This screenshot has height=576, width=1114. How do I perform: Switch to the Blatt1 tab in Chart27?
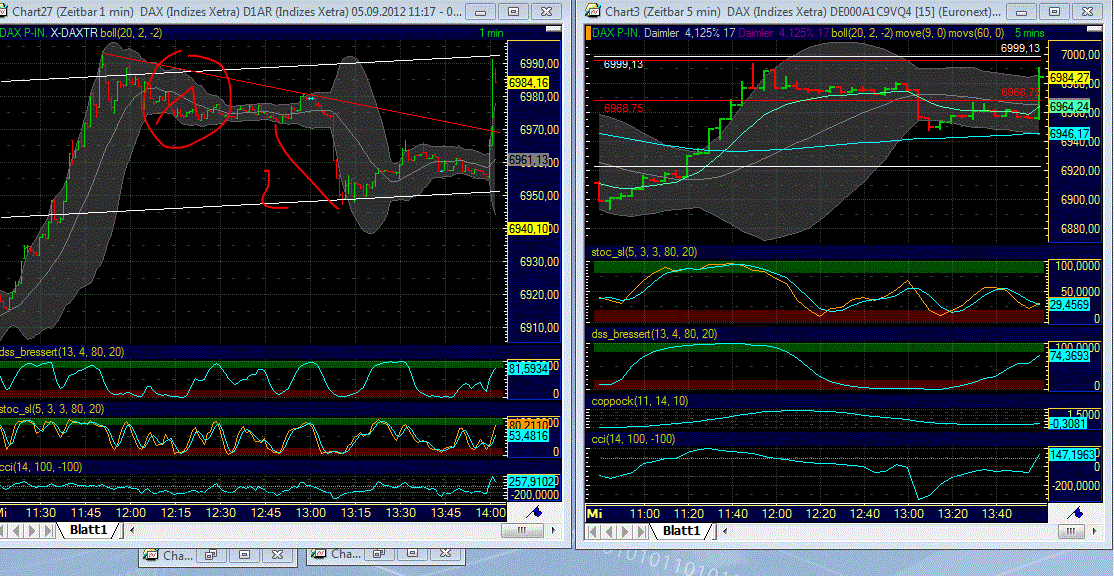[90, 529]
